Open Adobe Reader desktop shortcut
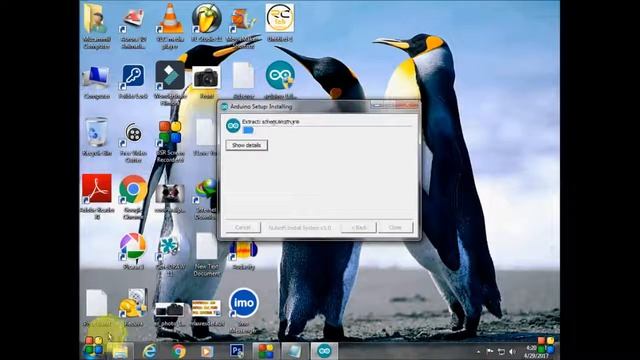 (97, 196)
